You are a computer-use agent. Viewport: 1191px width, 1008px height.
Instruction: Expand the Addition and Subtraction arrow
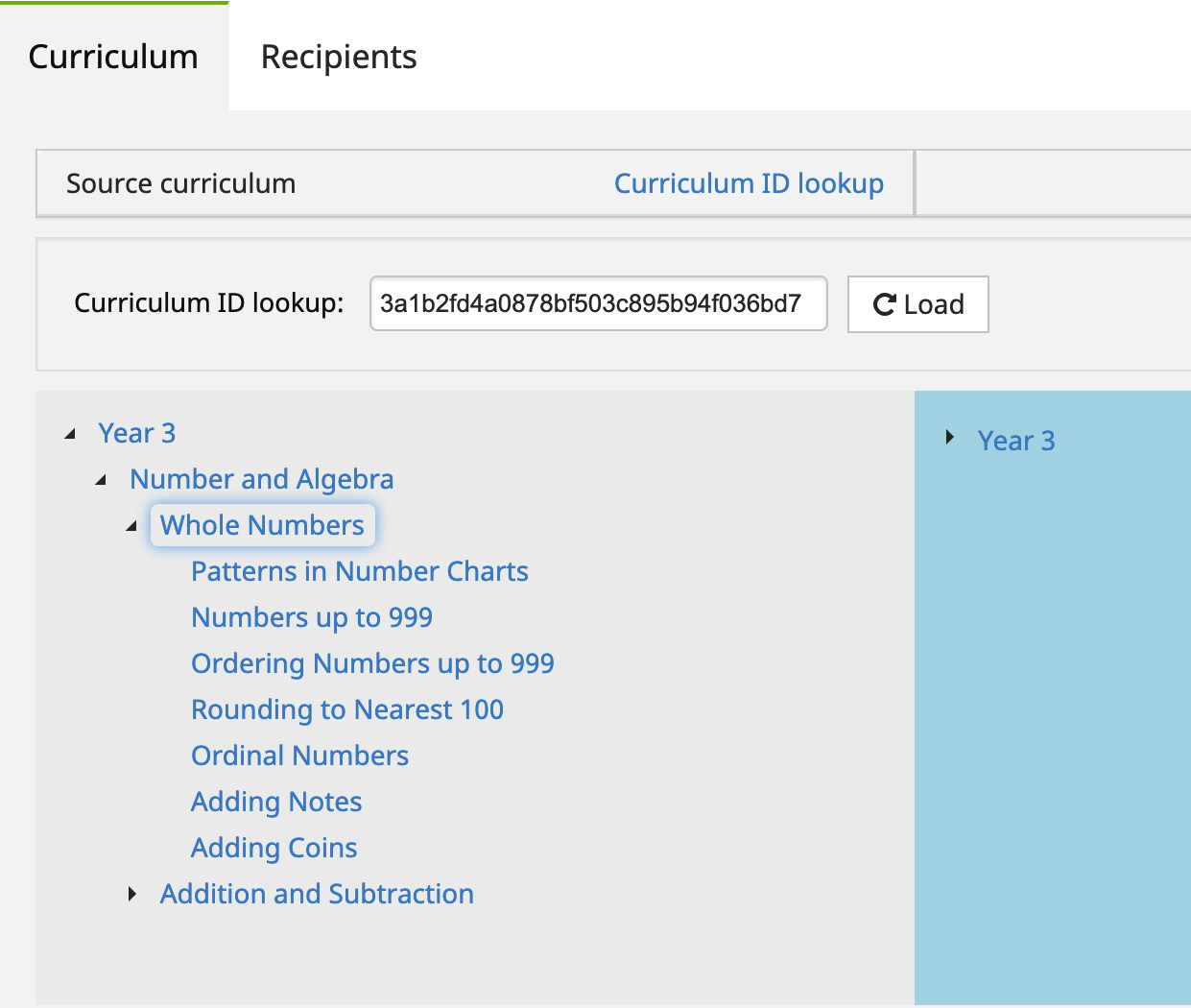[x=132, y=895]
